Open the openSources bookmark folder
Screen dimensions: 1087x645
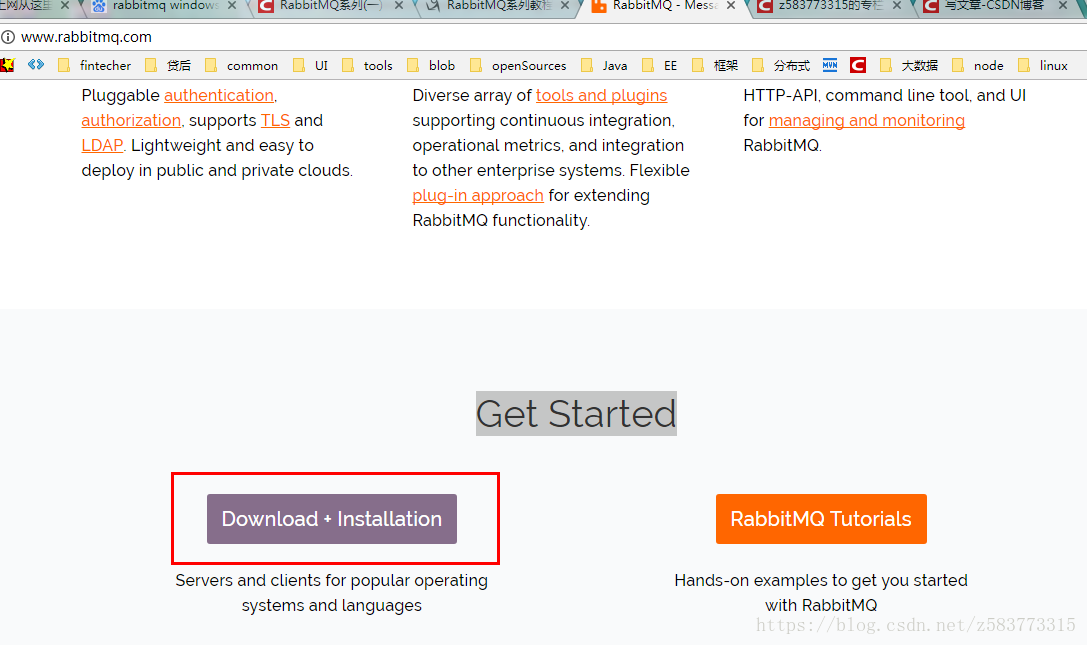click(x=518, y=65)
